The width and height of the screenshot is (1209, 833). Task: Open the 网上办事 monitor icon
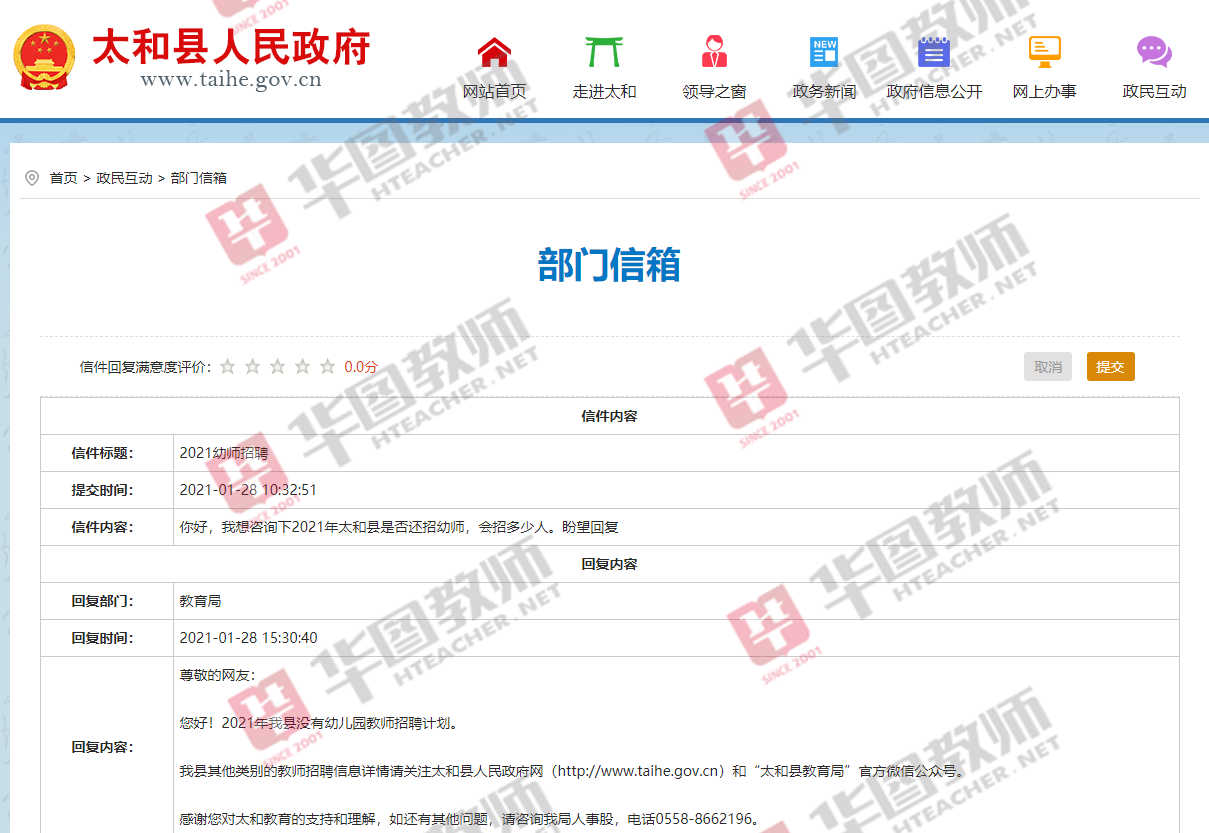pos(1043,50)
